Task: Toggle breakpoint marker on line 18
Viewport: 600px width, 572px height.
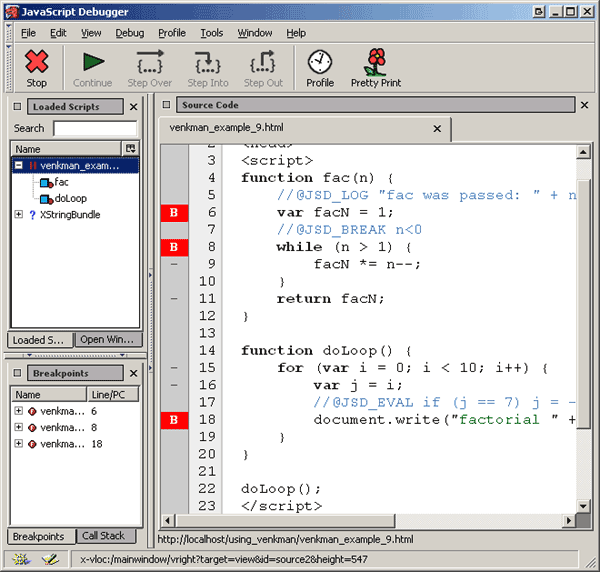Action: pos(174,420)
